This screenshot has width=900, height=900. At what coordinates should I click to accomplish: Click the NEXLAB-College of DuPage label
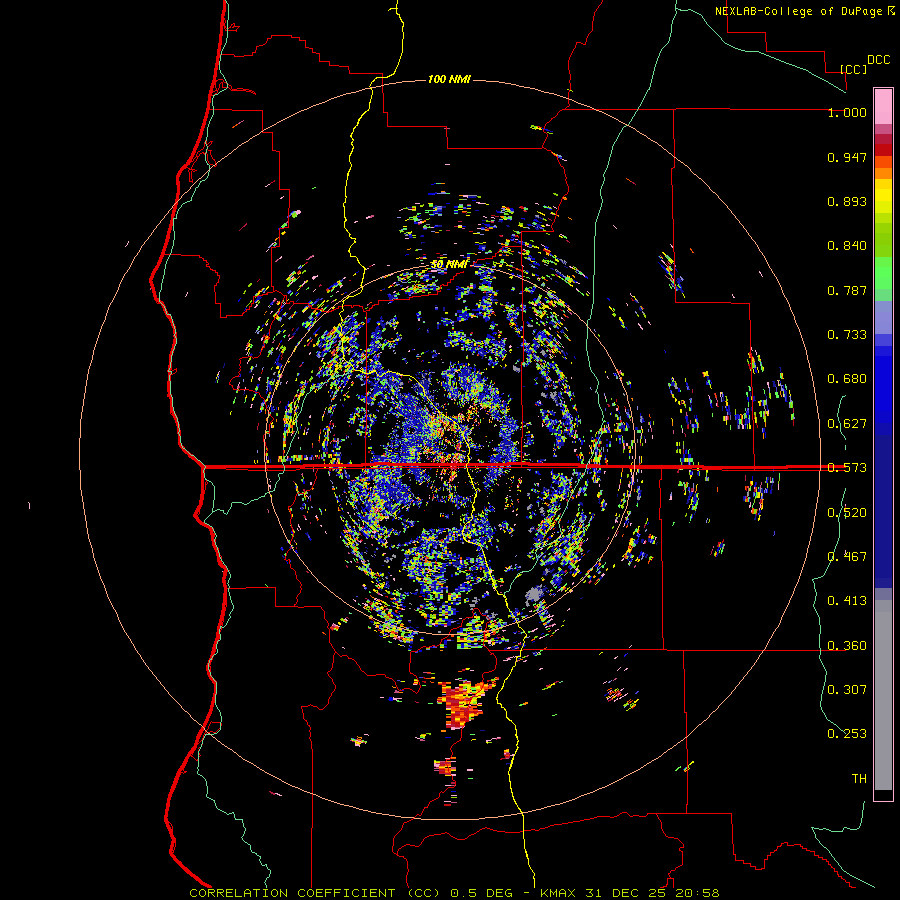pos(798,11)
